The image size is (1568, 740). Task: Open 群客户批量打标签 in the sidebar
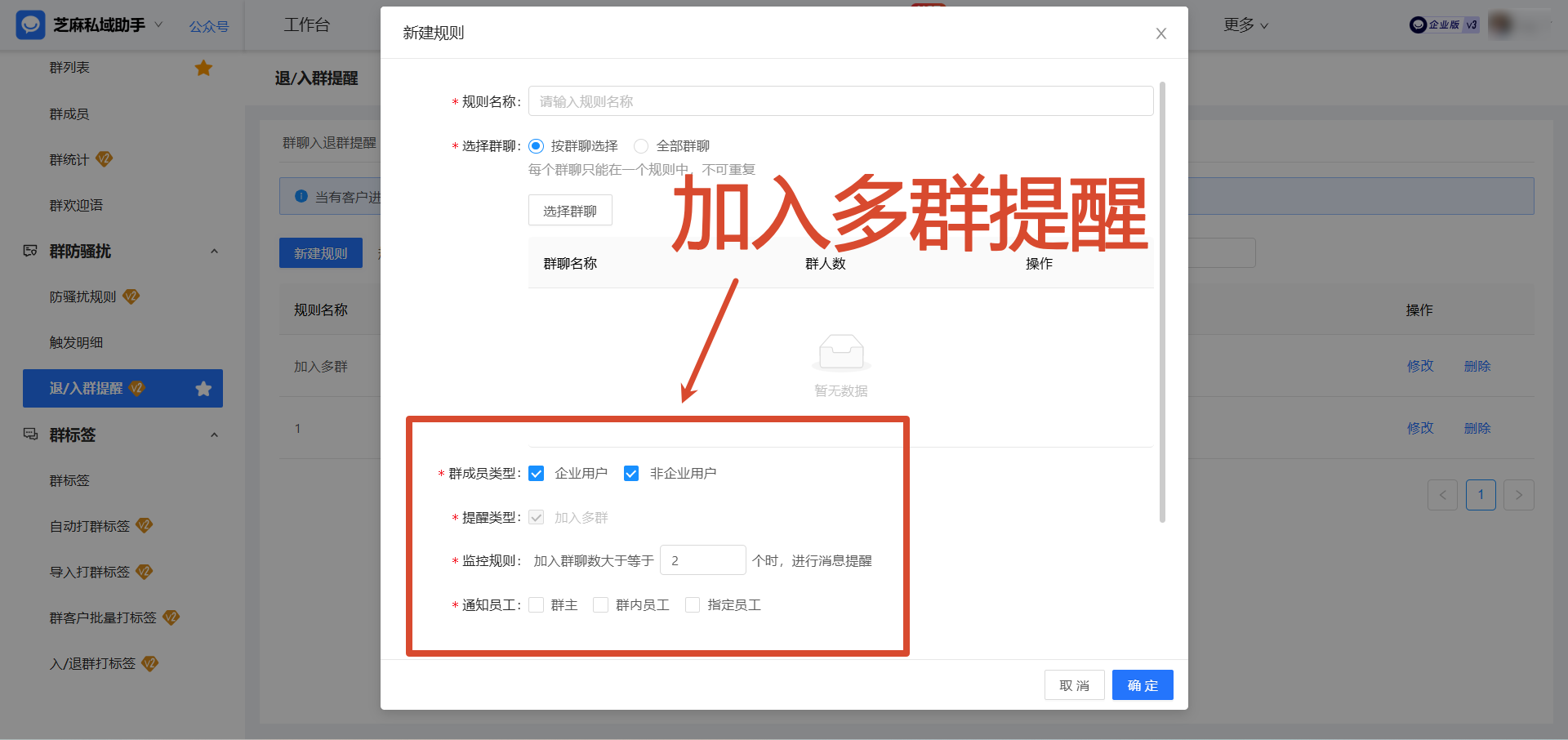[x=103, y=618]
